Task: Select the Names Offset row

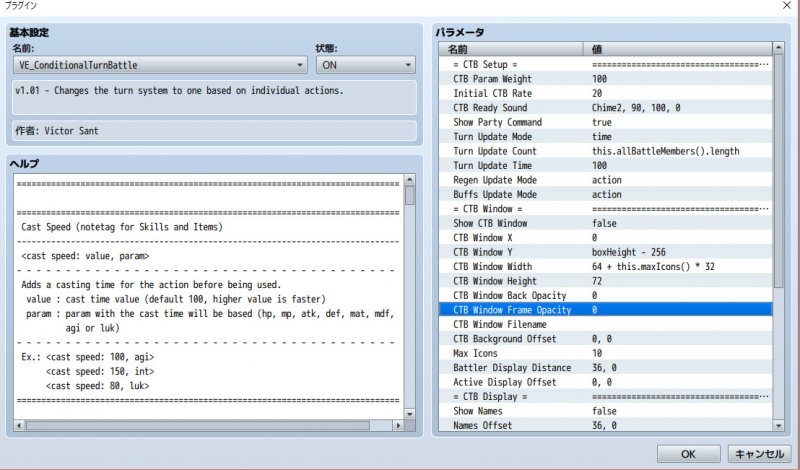Action: tap(606, 426)
